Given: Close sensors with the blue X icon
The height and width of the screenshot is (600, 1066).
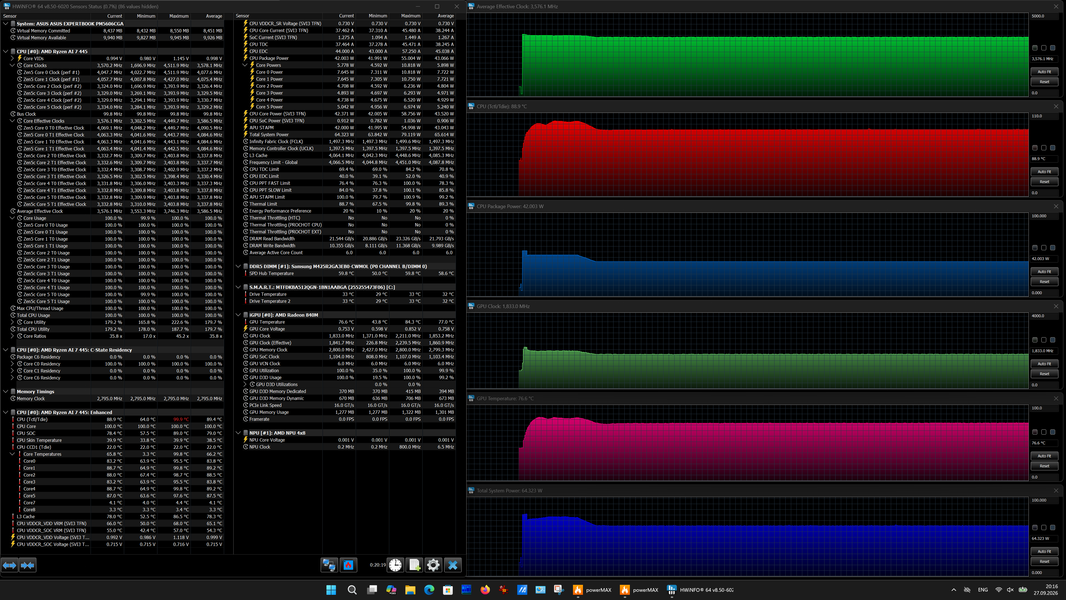Looking at the screenshot, I should (x=452, y=565).
